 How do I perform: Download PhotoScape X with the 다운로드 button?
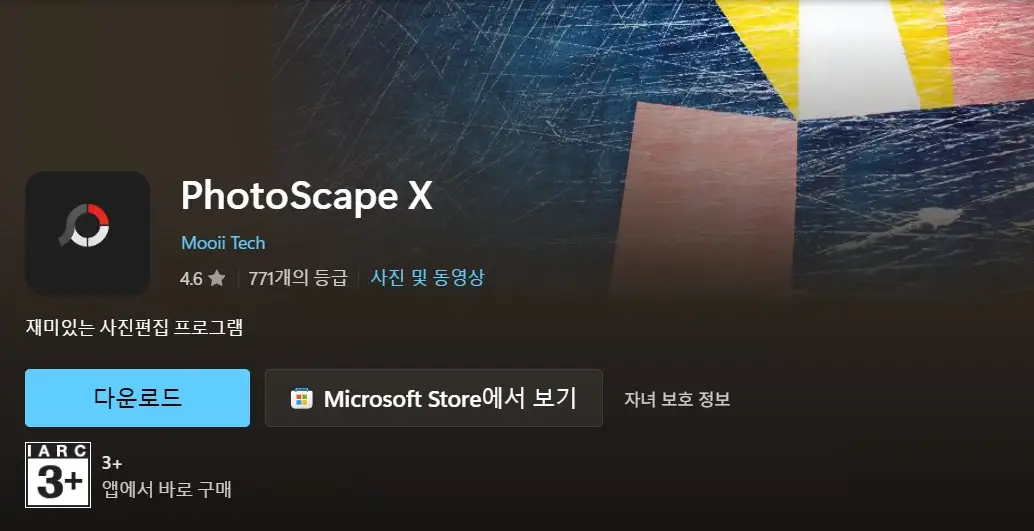[137, 398]
